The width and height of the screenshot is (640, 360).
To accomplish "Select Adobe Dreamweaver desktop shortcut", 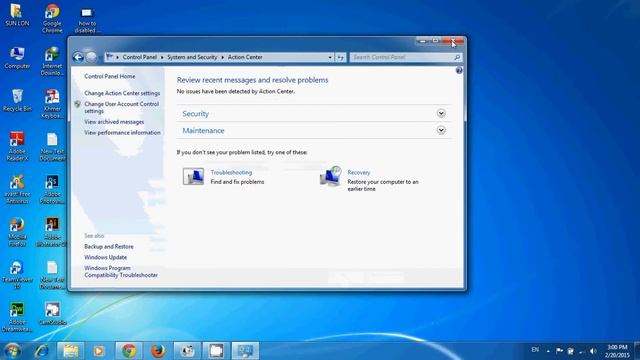I will 17,317.
